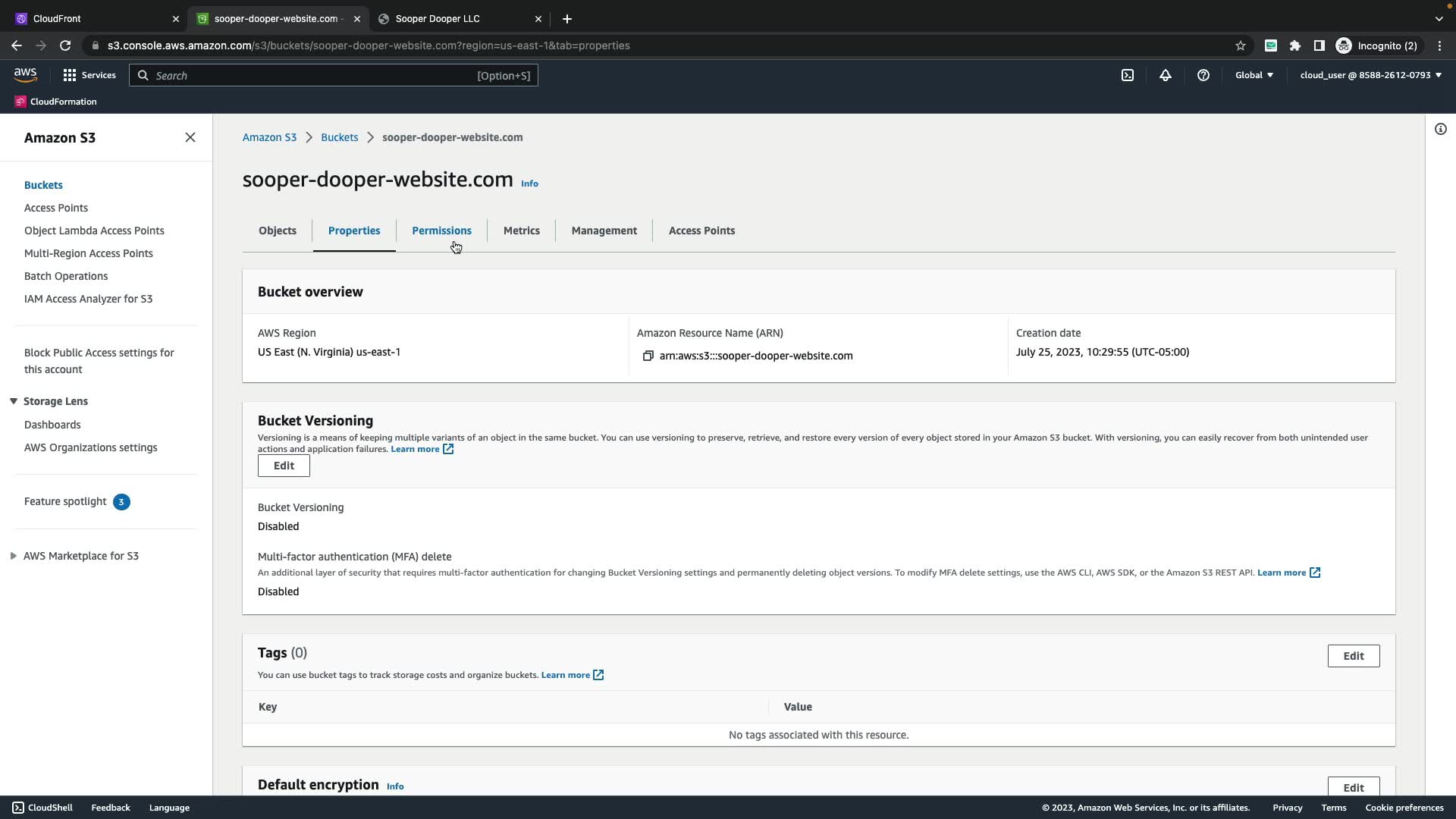Open the info panel icon at right edge

(x=1441, y=129)
